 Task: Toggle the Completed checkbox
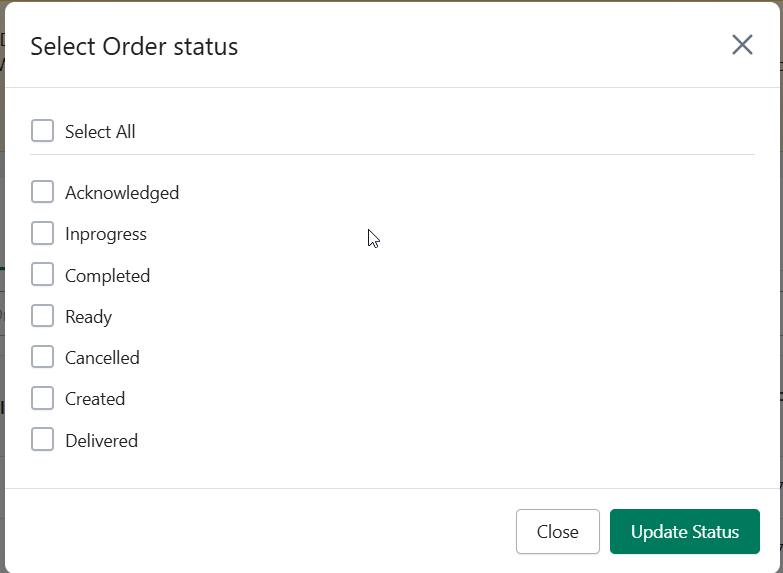tap(42, 275)
